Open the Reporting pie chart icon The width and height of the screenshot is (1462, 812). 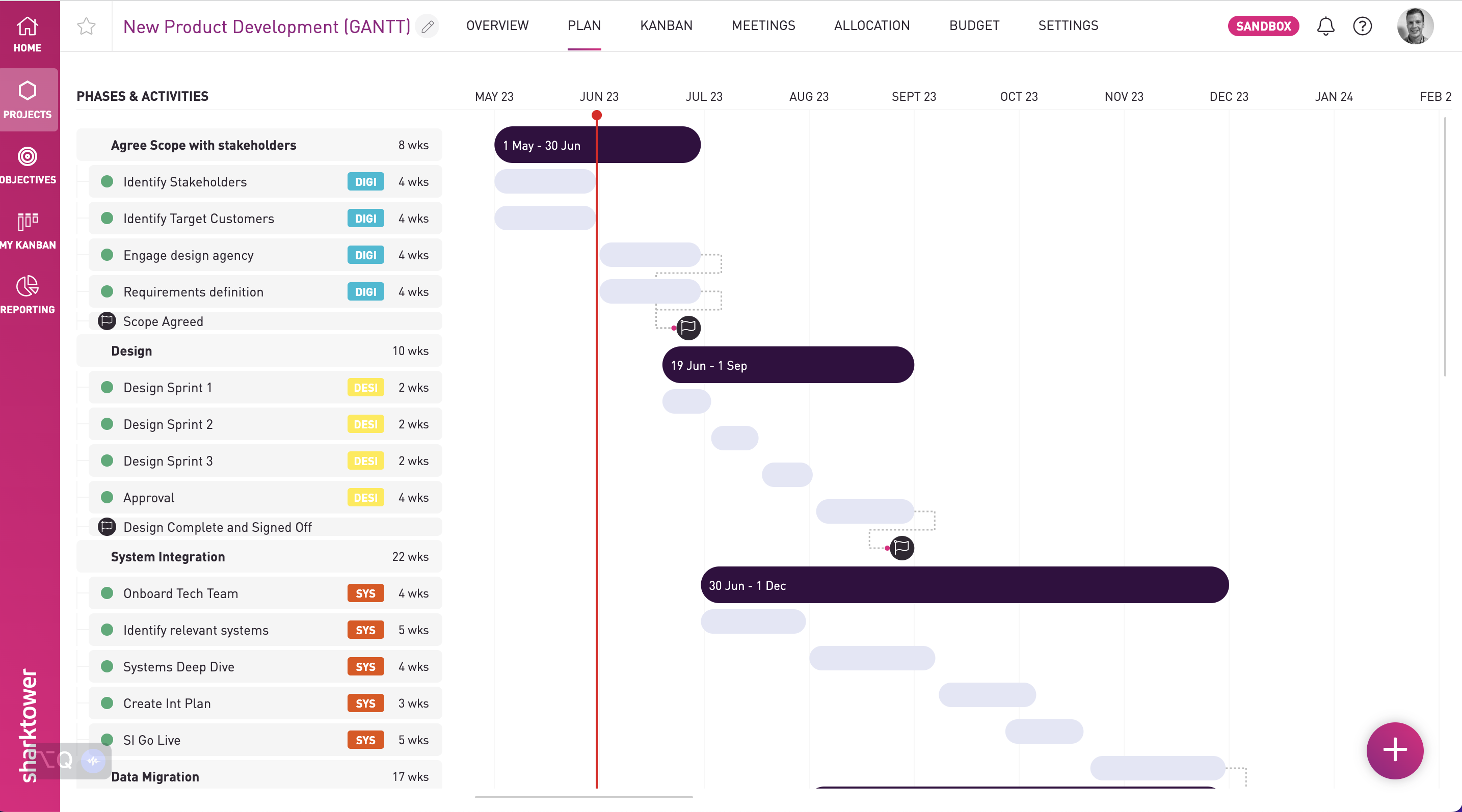[x=27, y=287]
